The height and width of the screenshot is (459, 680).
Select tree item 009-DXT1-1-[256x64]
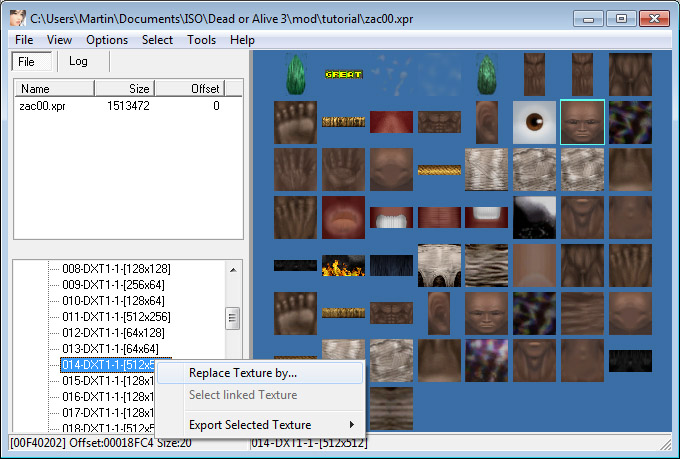click(113, 285)
